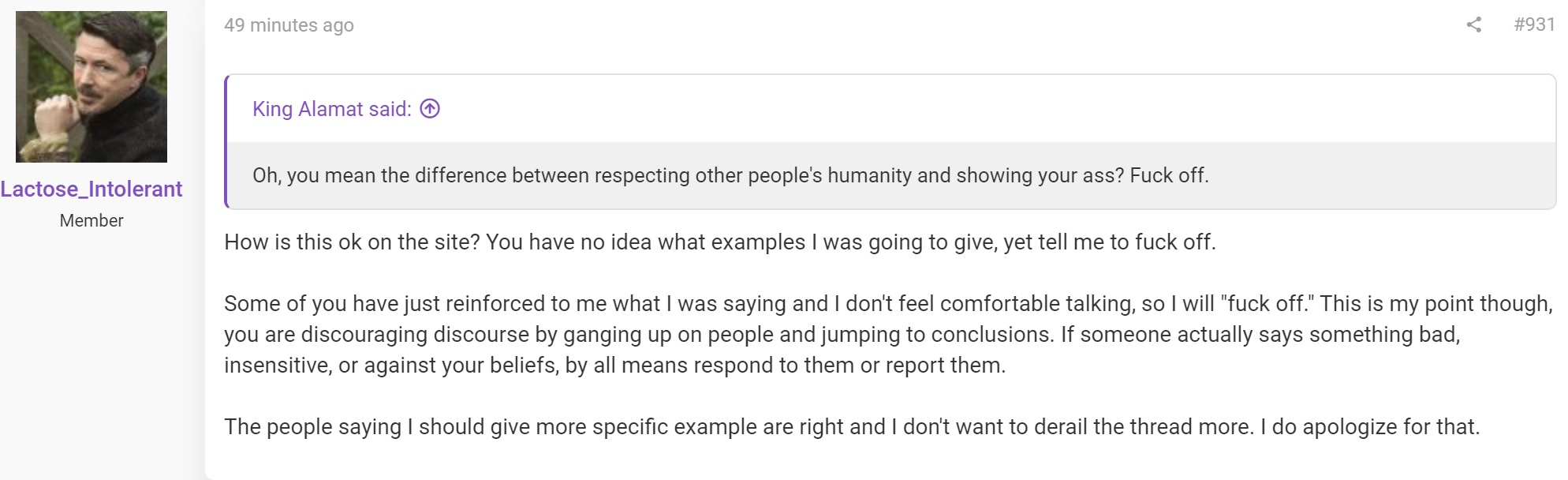Click sentence starting 'You have no idea what examples'

coord(851,242)
